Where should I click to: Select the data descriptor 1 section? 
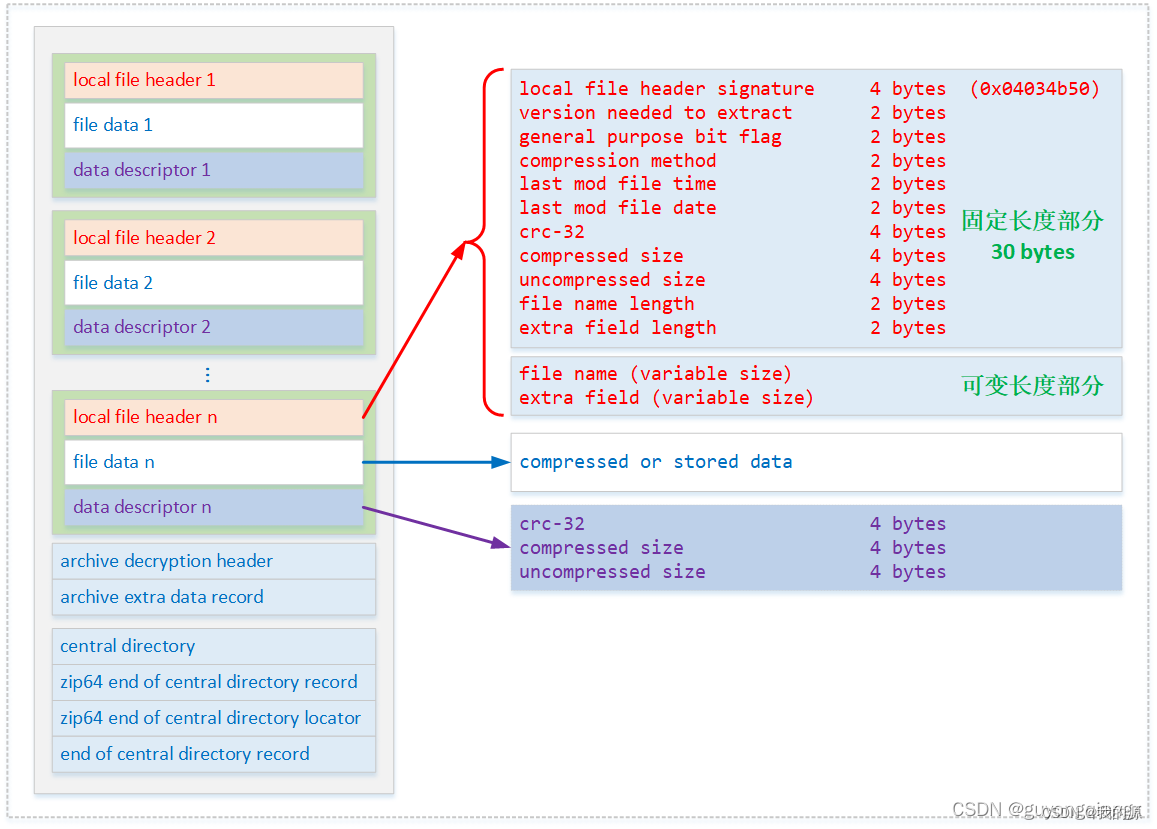coord(213,170)
